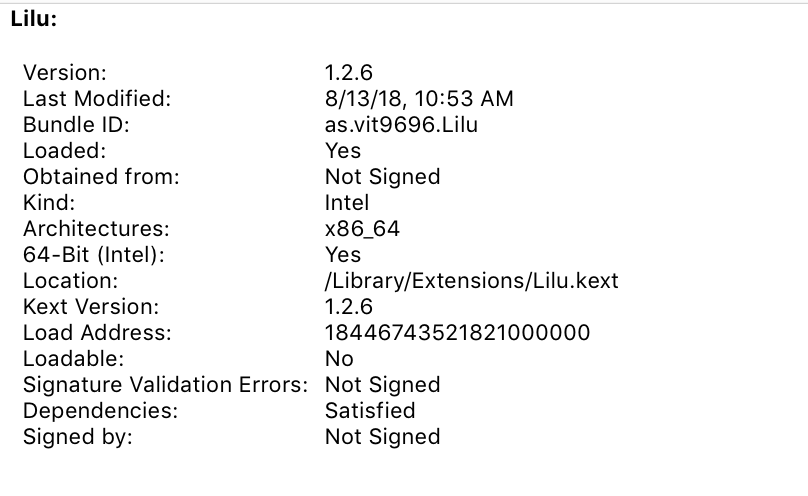Screen dimensions: 808x496
Task: Click the Bundle ID label
Action: (76, 125)
